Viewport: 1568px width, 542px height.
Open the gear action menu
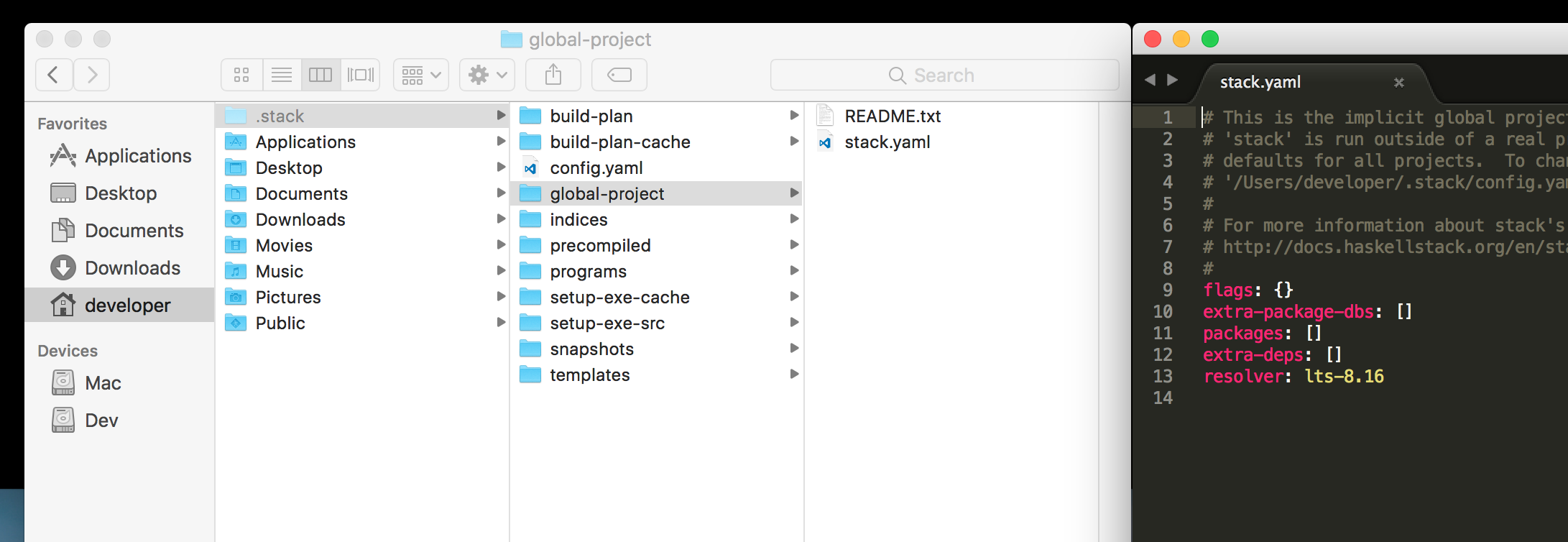pyautogui.click(x=487, y=75)
